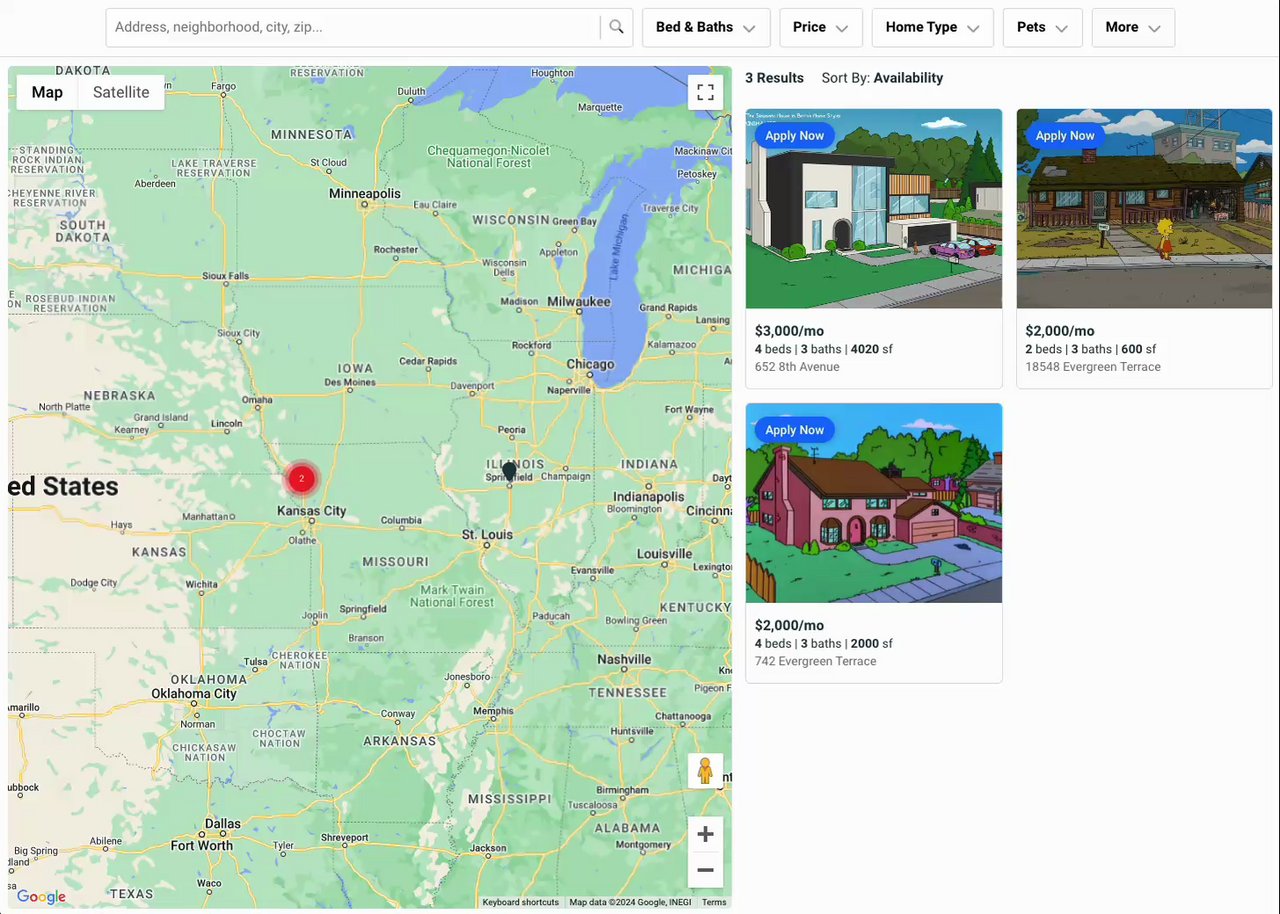Click the Map data ©2024 Google attribution text

[630, 902]
